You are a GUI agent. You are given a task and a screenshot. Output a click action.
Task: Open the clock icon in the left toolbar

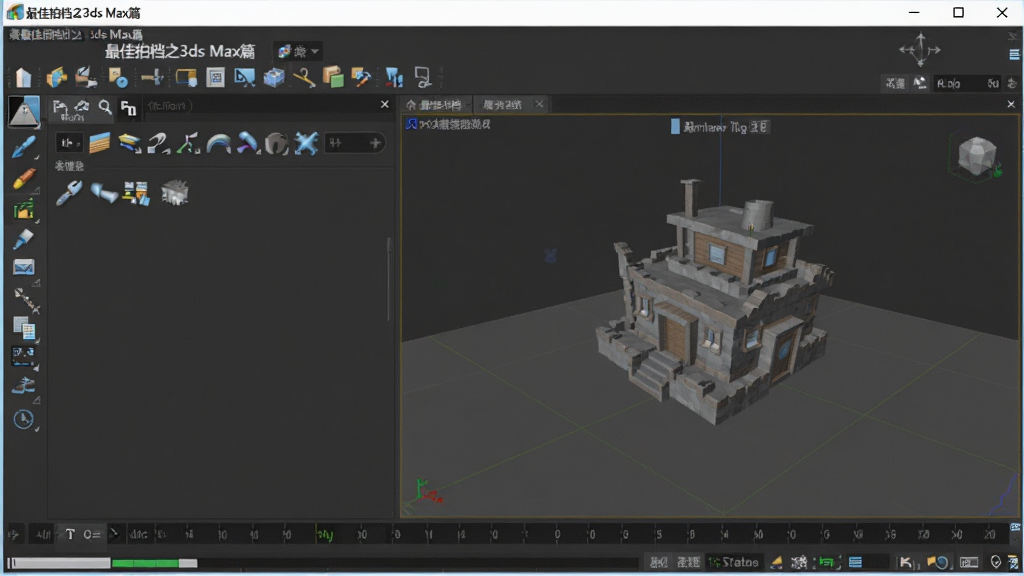point(24,419)
